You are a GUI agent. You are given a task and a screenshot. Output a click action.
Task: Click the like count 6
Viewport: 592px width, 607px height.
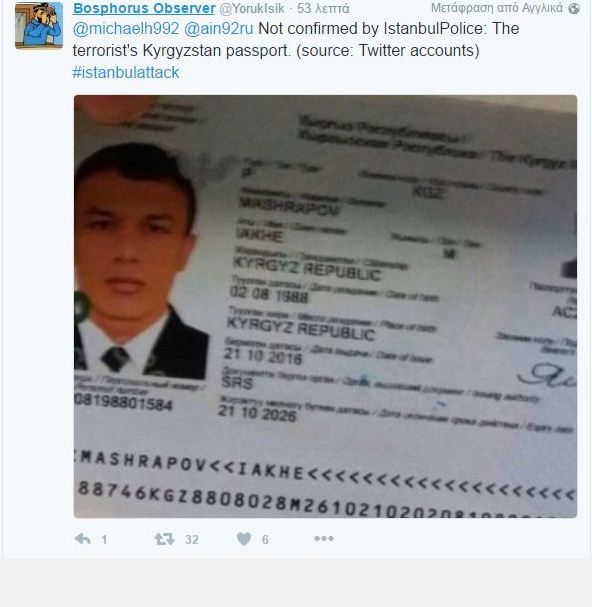(265, 539)
